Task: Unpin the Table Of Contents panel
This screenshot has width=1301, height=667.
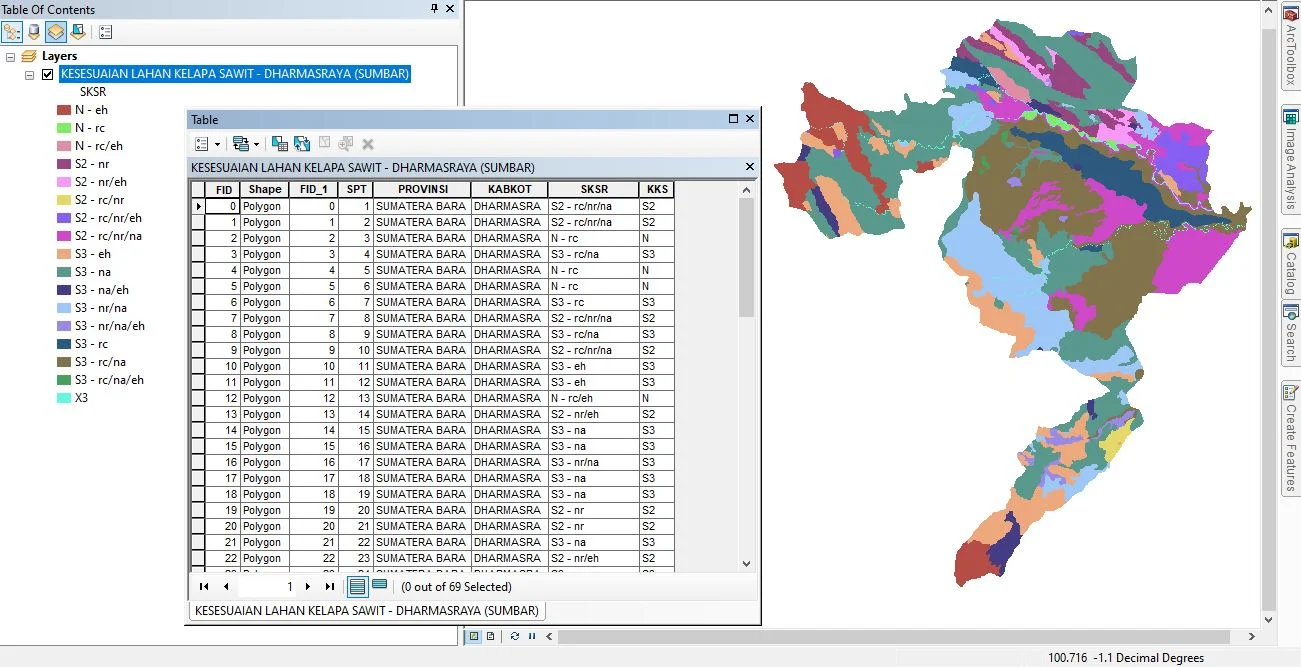Action: pyautogui.click(x=433, y=9)
